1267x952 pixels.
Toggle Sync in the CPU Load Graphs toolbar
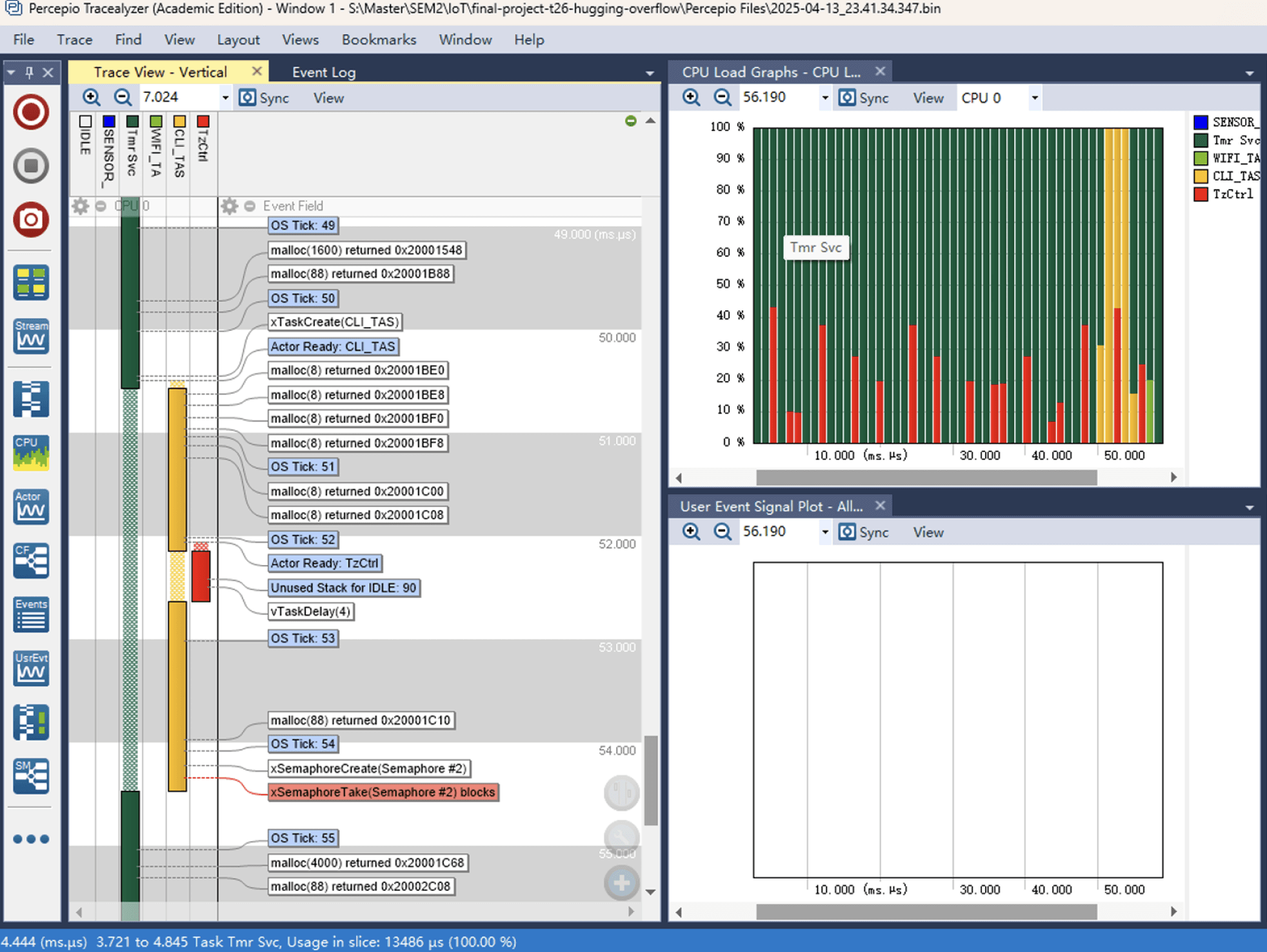click(864, 98)
